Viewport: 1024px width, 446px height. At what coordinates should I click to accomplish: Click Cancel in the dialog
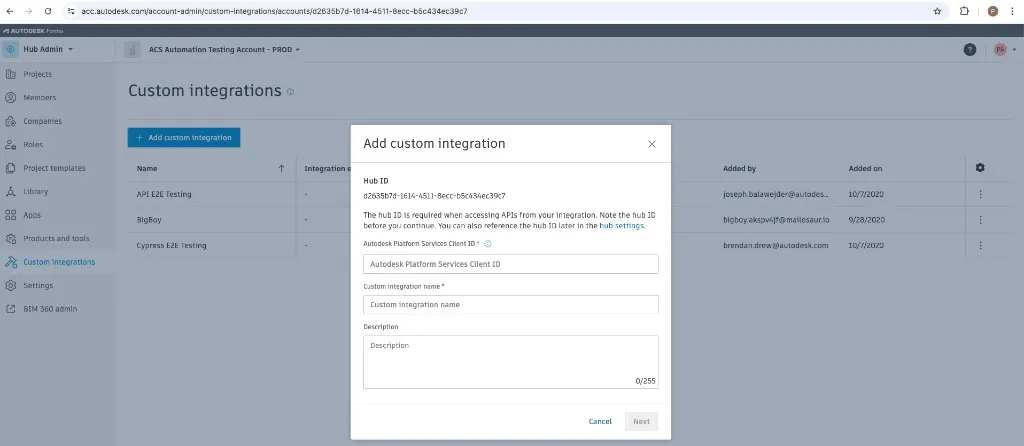coord(600,422)
